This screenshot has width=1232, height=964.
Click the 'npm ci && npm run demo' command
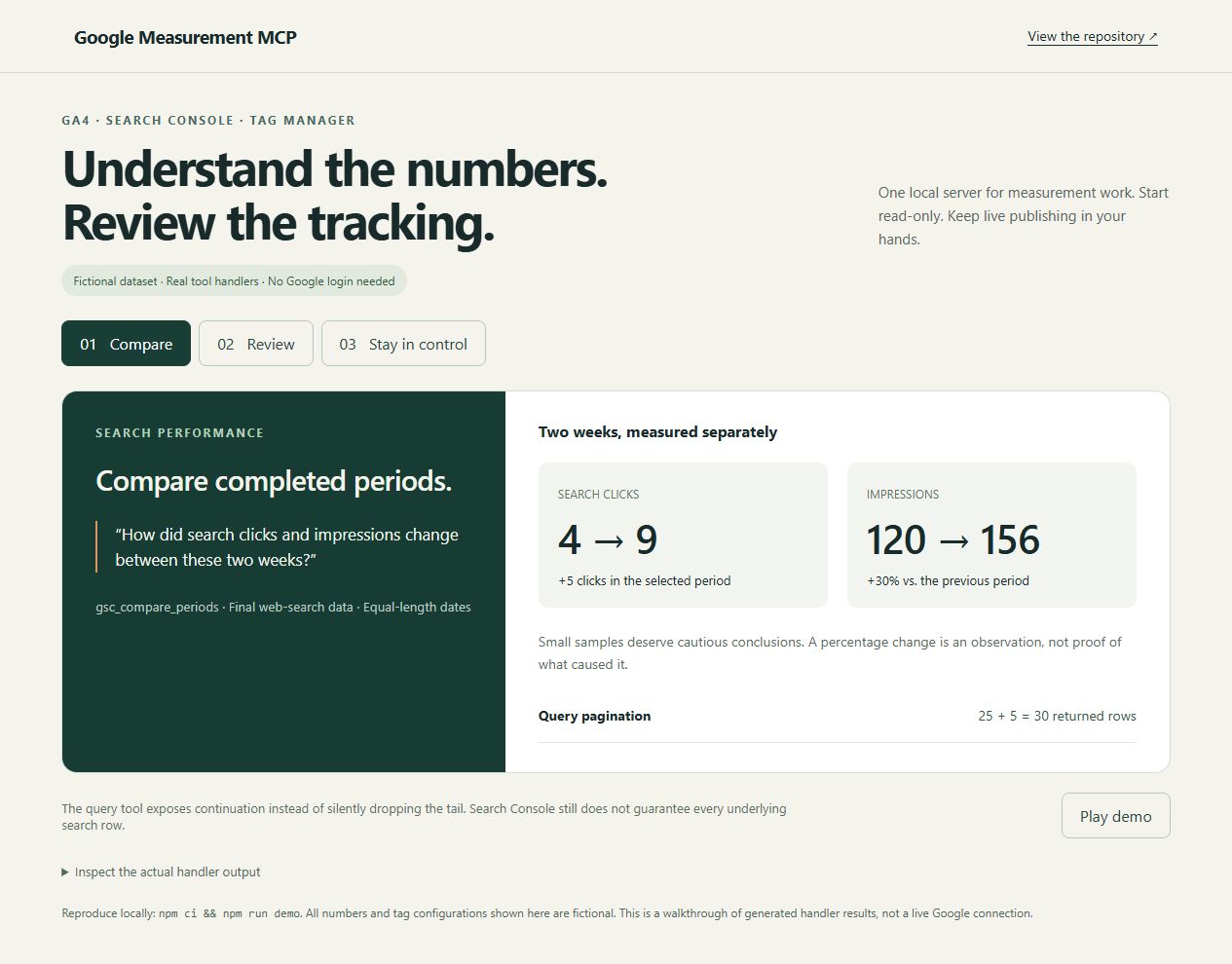point(230,913)
